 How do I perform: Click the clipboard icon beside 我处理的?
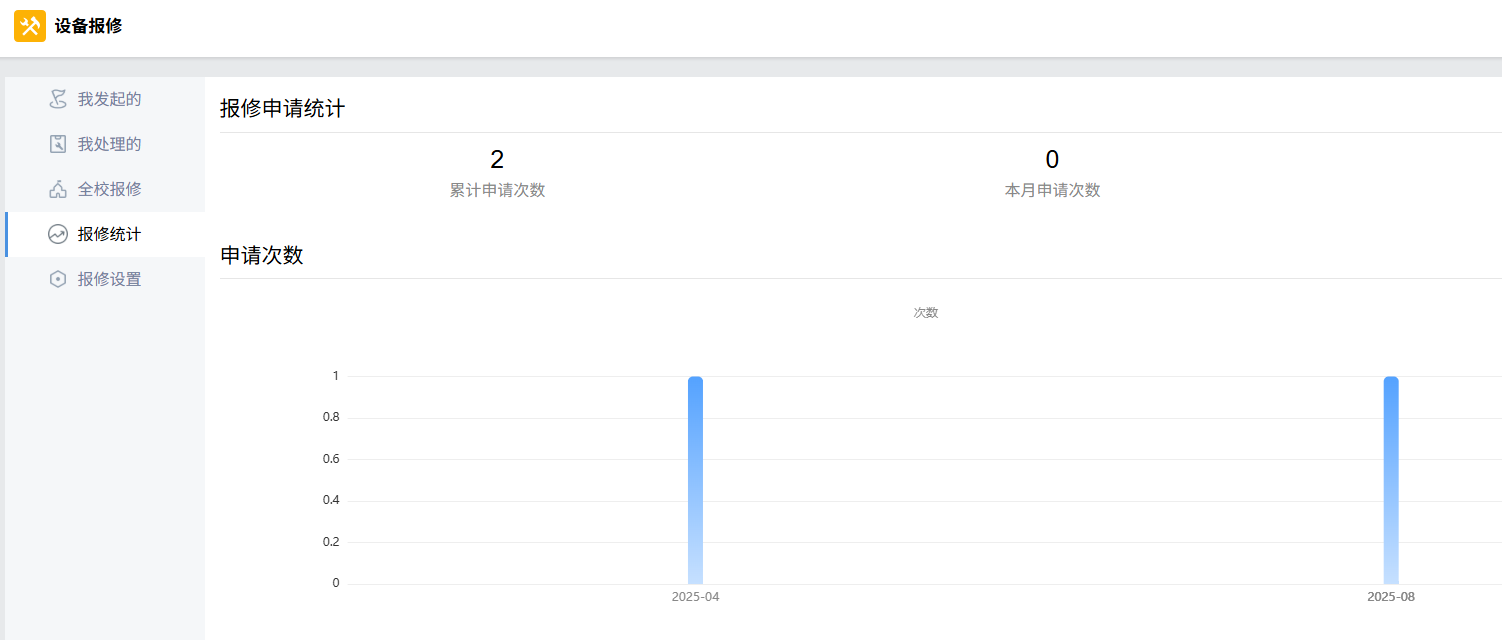pyautogui.click(x=58, y=144)
